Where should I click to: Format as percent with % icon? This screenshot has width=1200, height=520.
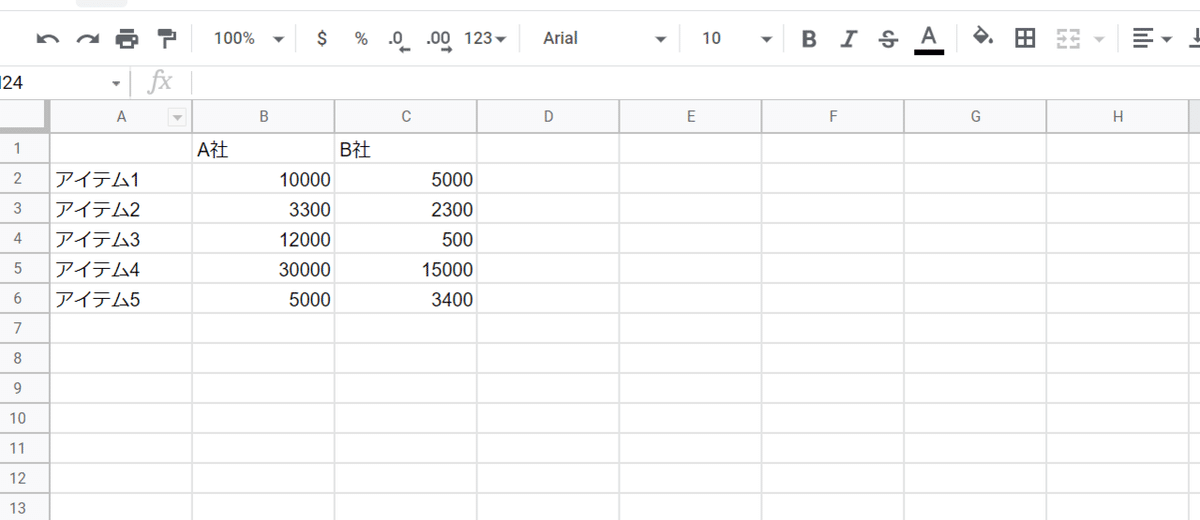click(x=361, y=39)
